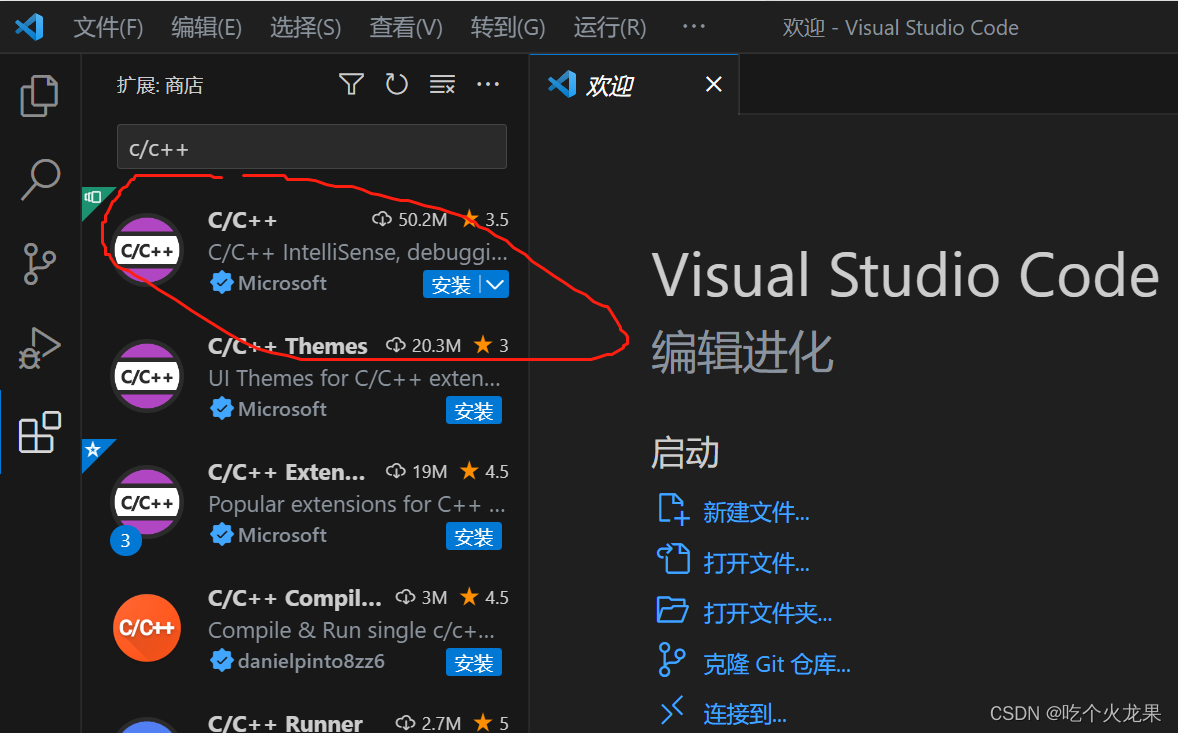Click the C/C++ extension purple icon

coord(147,250)
